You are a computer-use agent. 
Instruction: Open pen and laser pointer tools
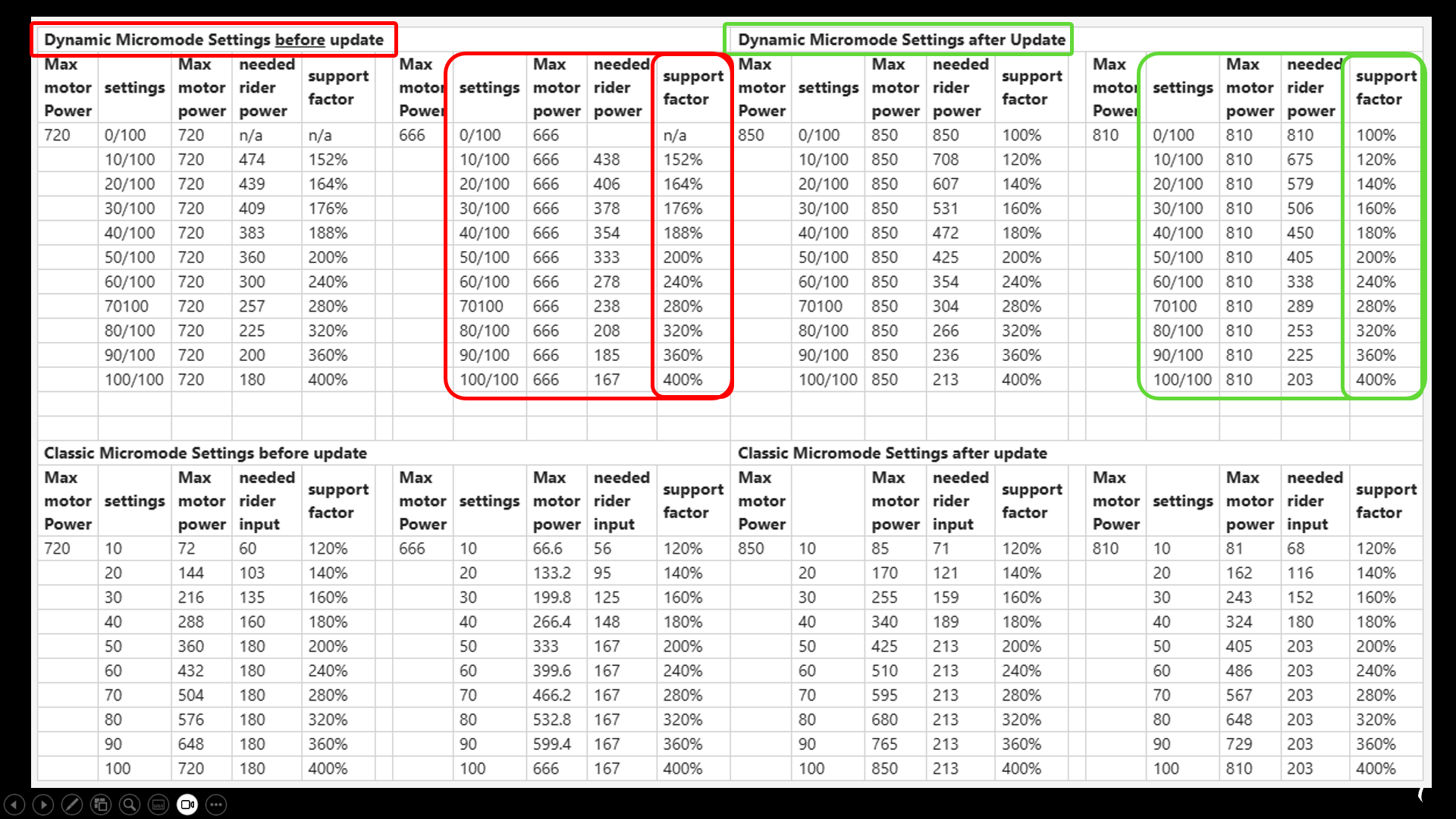pyautogui.click(x=72, y=805)
